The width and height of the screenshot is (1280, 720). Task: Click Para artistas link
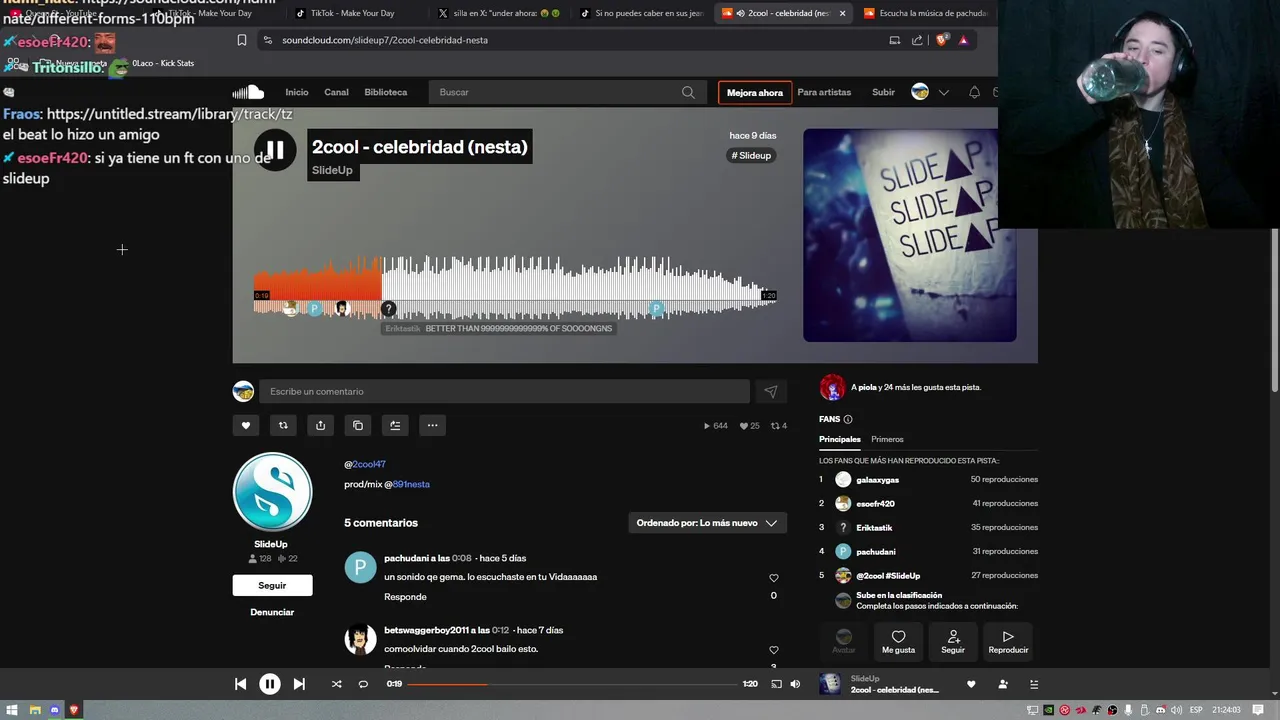click(x=824, y=92)
